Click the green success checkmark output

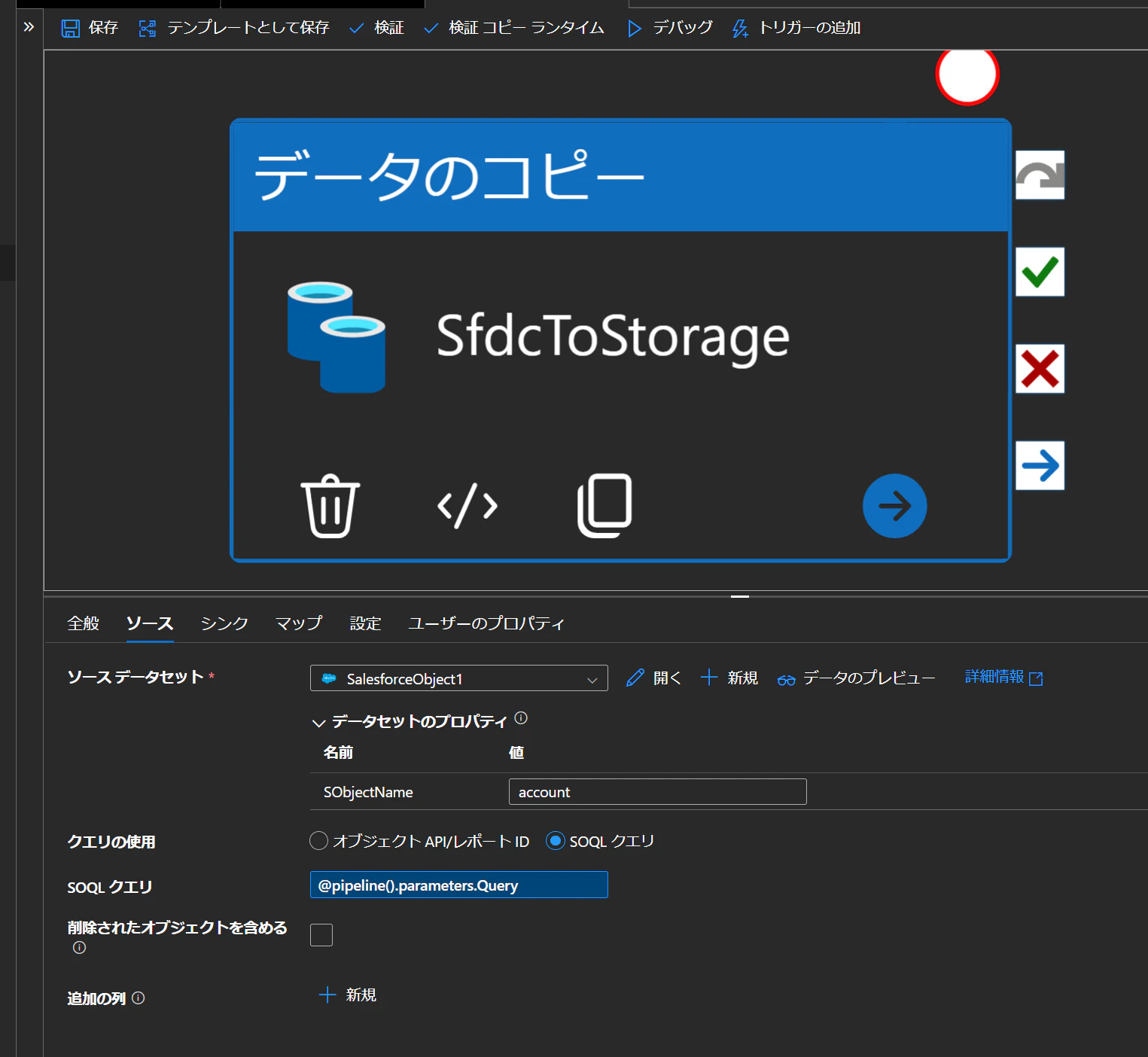pyautogui.click(x=1040, y=272)
